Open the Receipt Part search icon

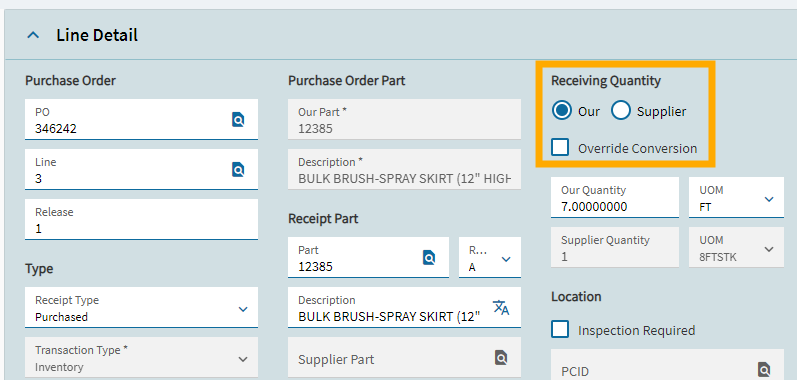click(429, 258)
